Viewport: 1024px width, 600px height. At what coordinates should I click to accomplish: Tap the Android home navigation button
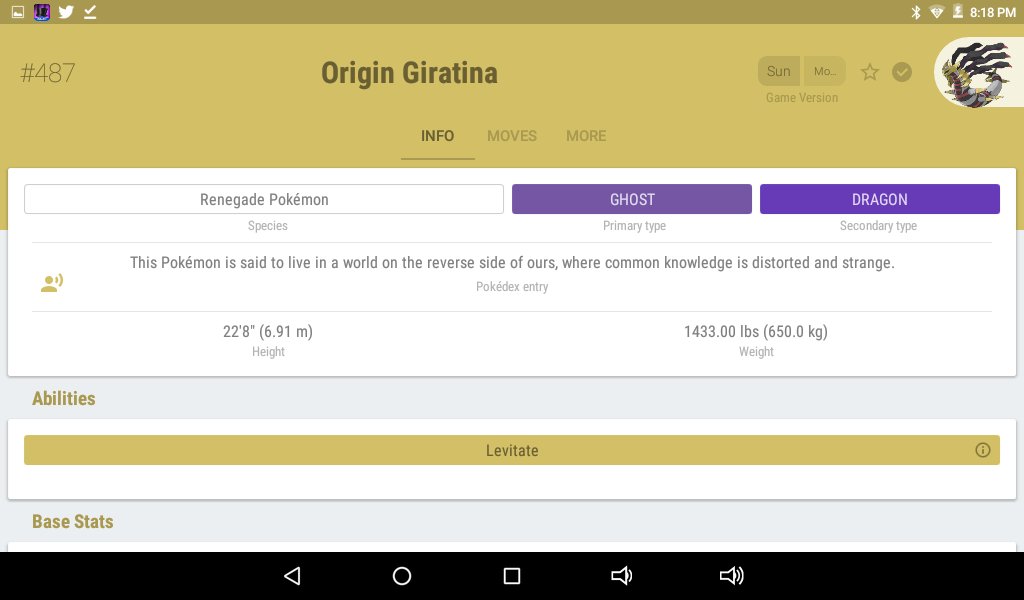pyautogui.click(x=402, y=575)
